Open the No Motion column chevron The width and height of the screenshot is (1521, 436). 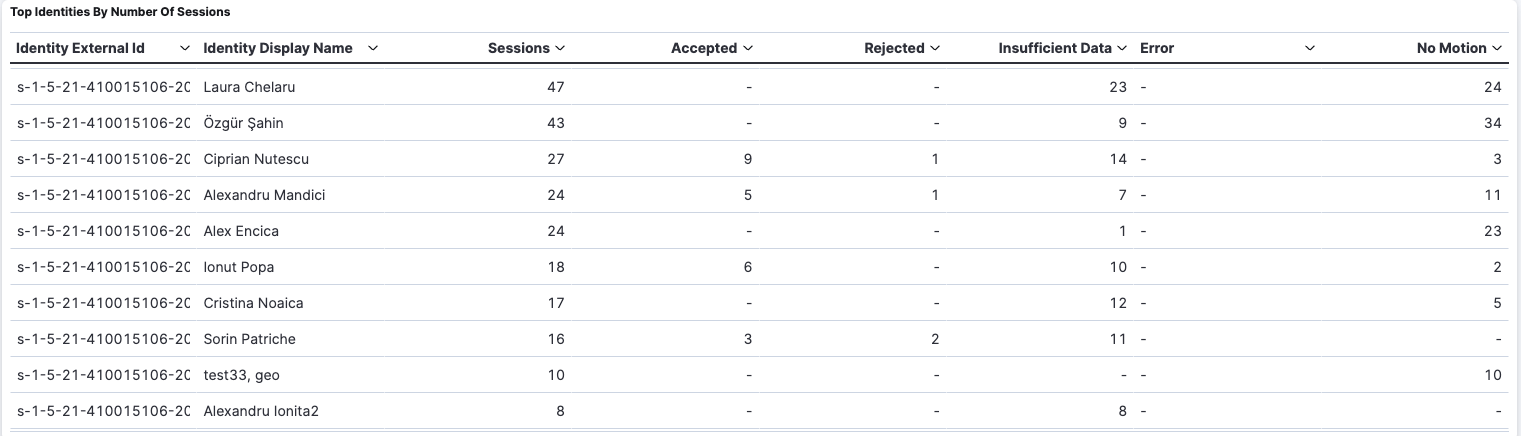pyautogui.click(x=1497, y=48)
